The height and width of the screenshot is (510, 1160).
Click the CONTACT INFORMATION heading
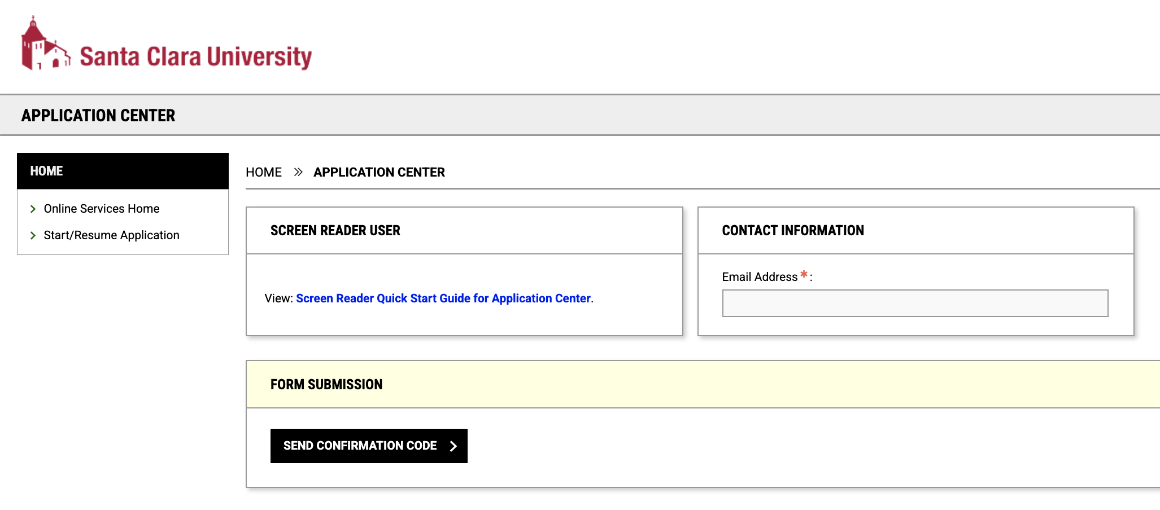click(x=793, y=230)
